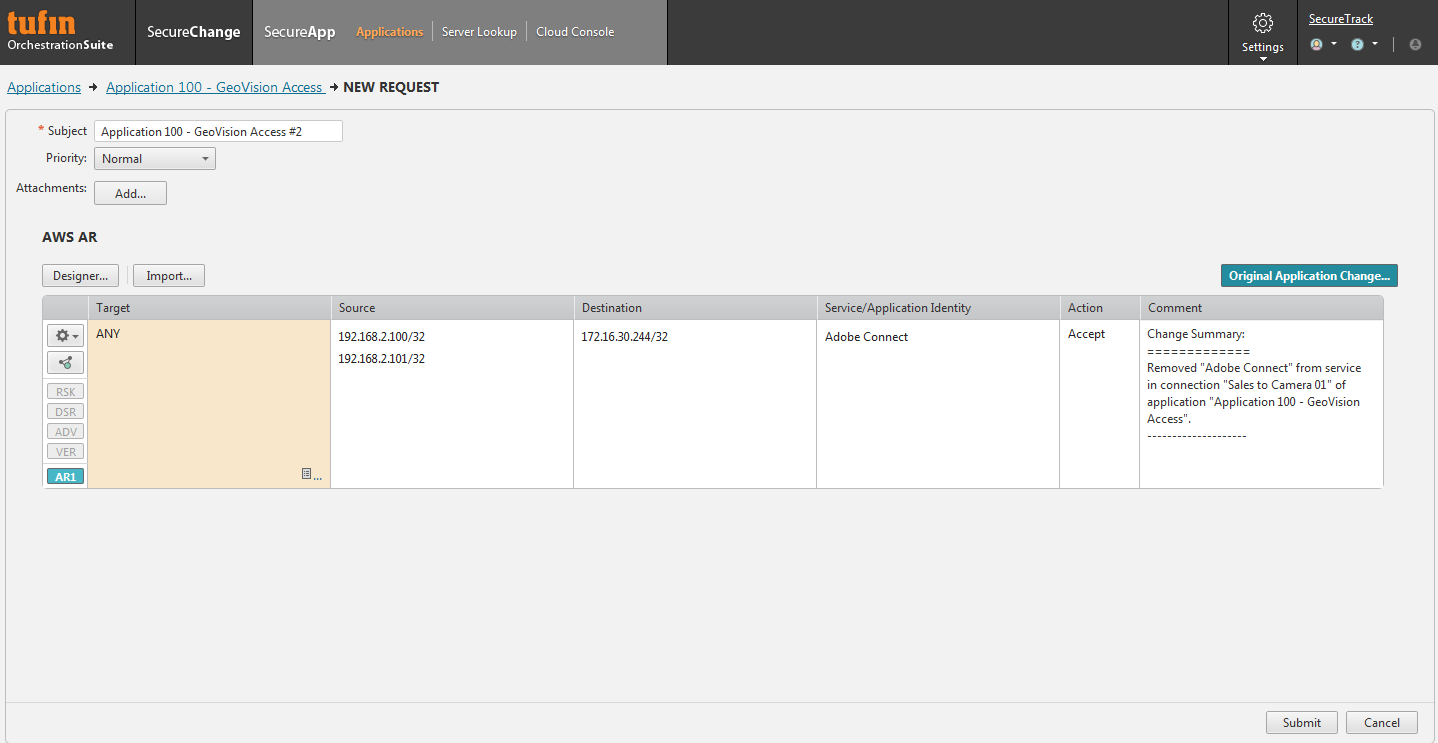Click the Settings gear icon
Screen dimensions: 1438x743
pyautogui.click(x=1262, y=23)
